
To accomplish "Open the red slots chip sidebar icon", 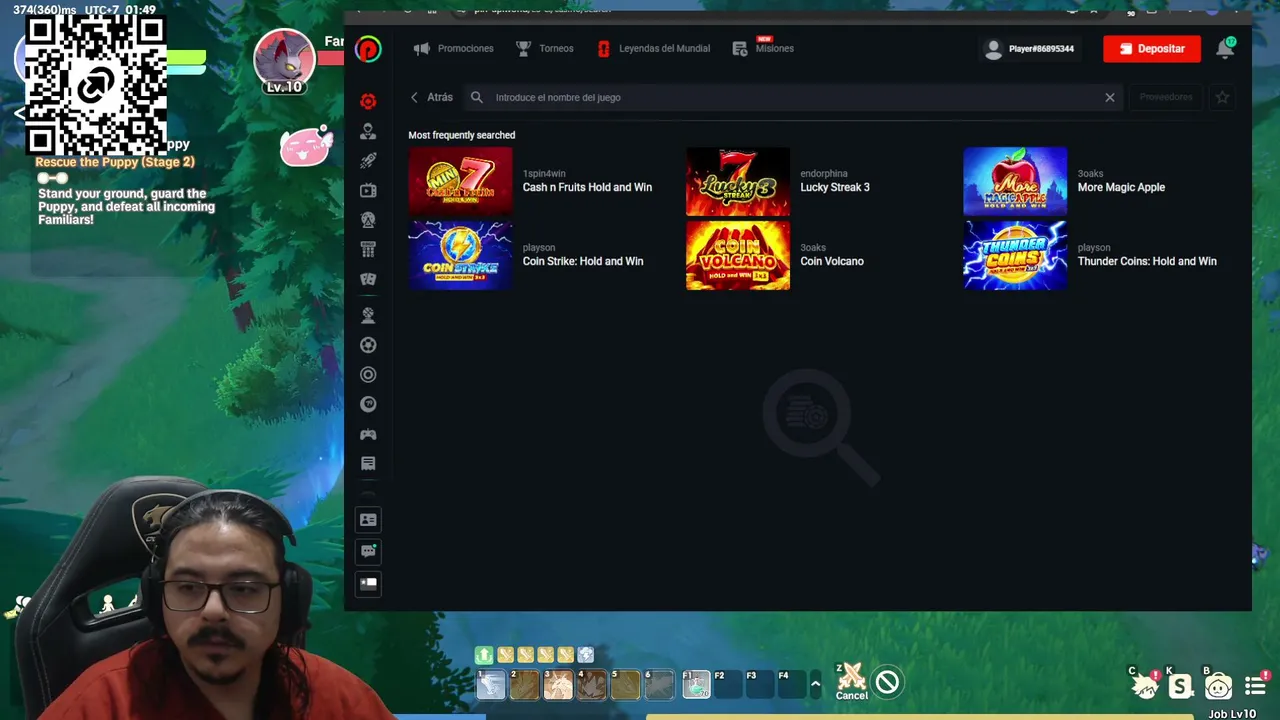I will pos(368,101).
